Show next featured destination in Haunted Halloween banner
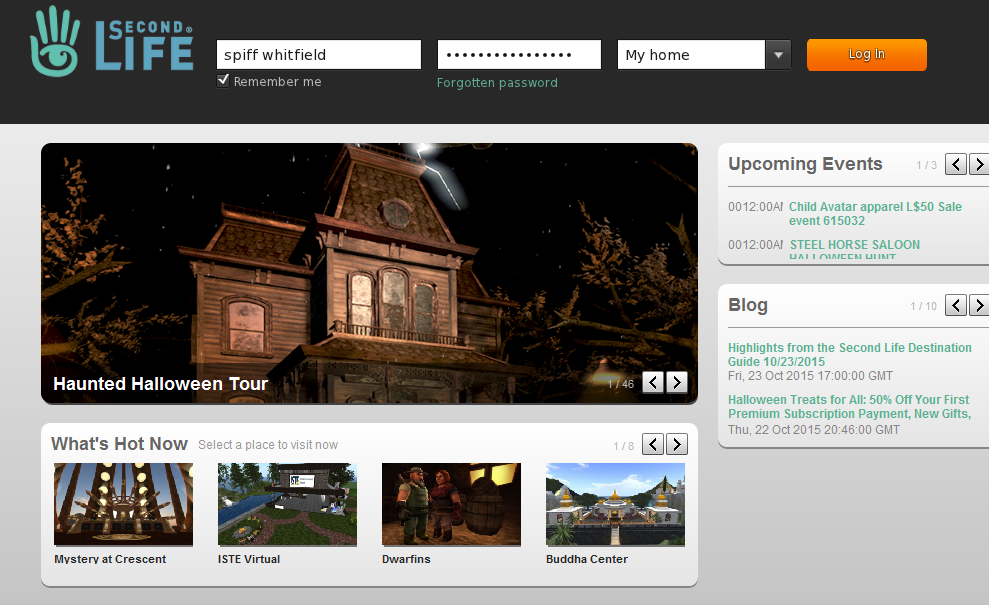The image size is (989, 605). click(677, 382)
